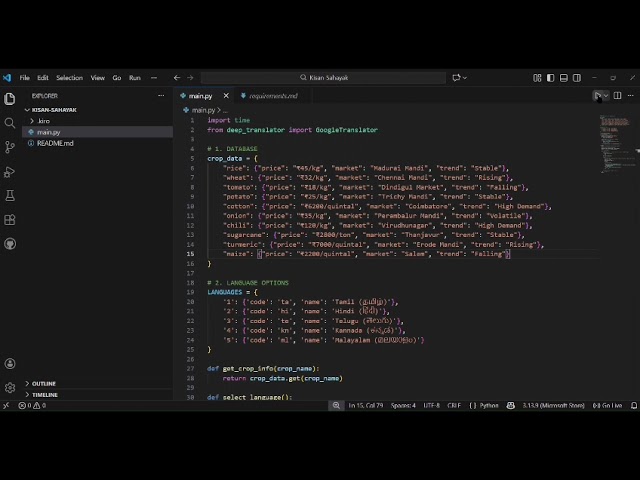The height and width of the screenshot is (480, 640).
Task: Split the editor to the right
Action: [x=617, y=96]
